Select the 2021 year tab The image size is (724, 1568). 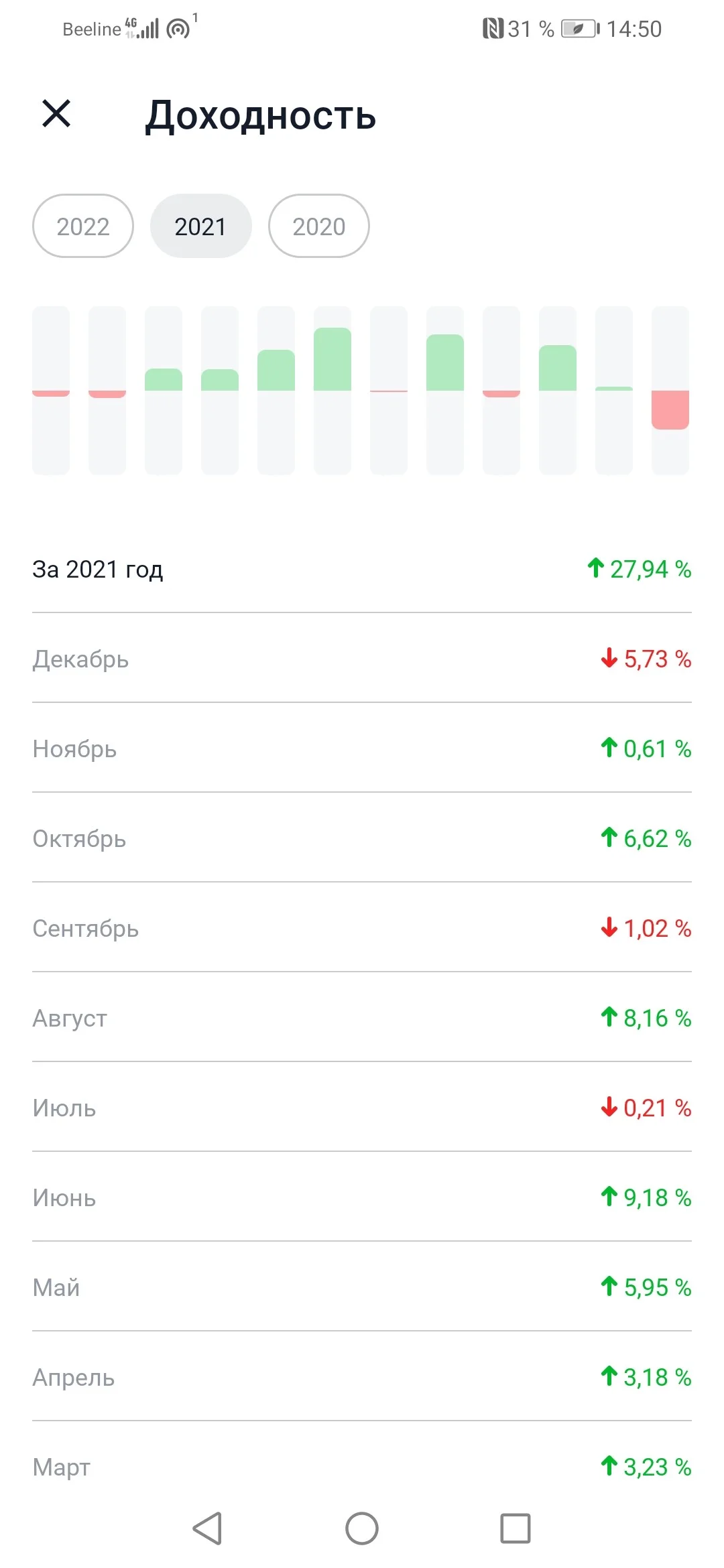(x=200, y=226)
